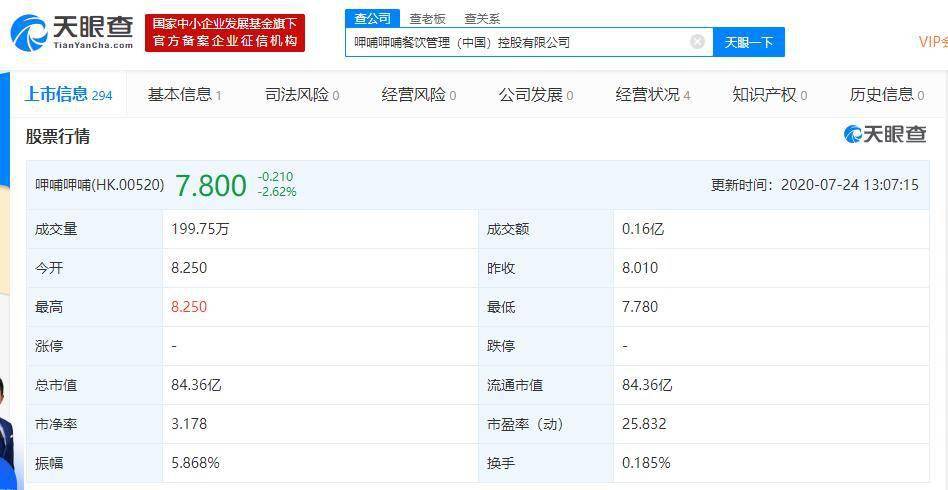Image resolution: width=948 pixels, height=490 pixels.
Task: Open the 上市信息 294 tab
Action: pos(68,94)
